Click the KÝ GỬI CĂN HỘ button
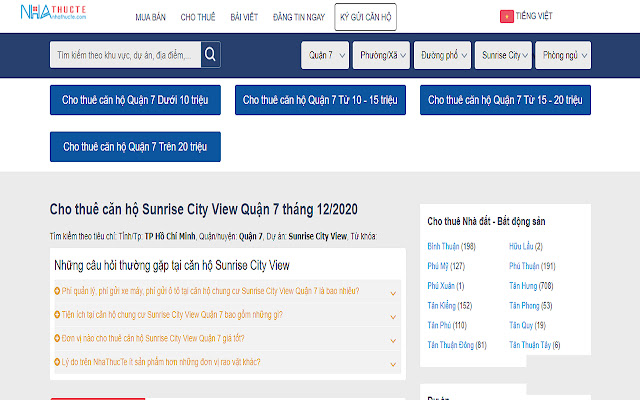The image size is (640, 400). pos(365,17)
